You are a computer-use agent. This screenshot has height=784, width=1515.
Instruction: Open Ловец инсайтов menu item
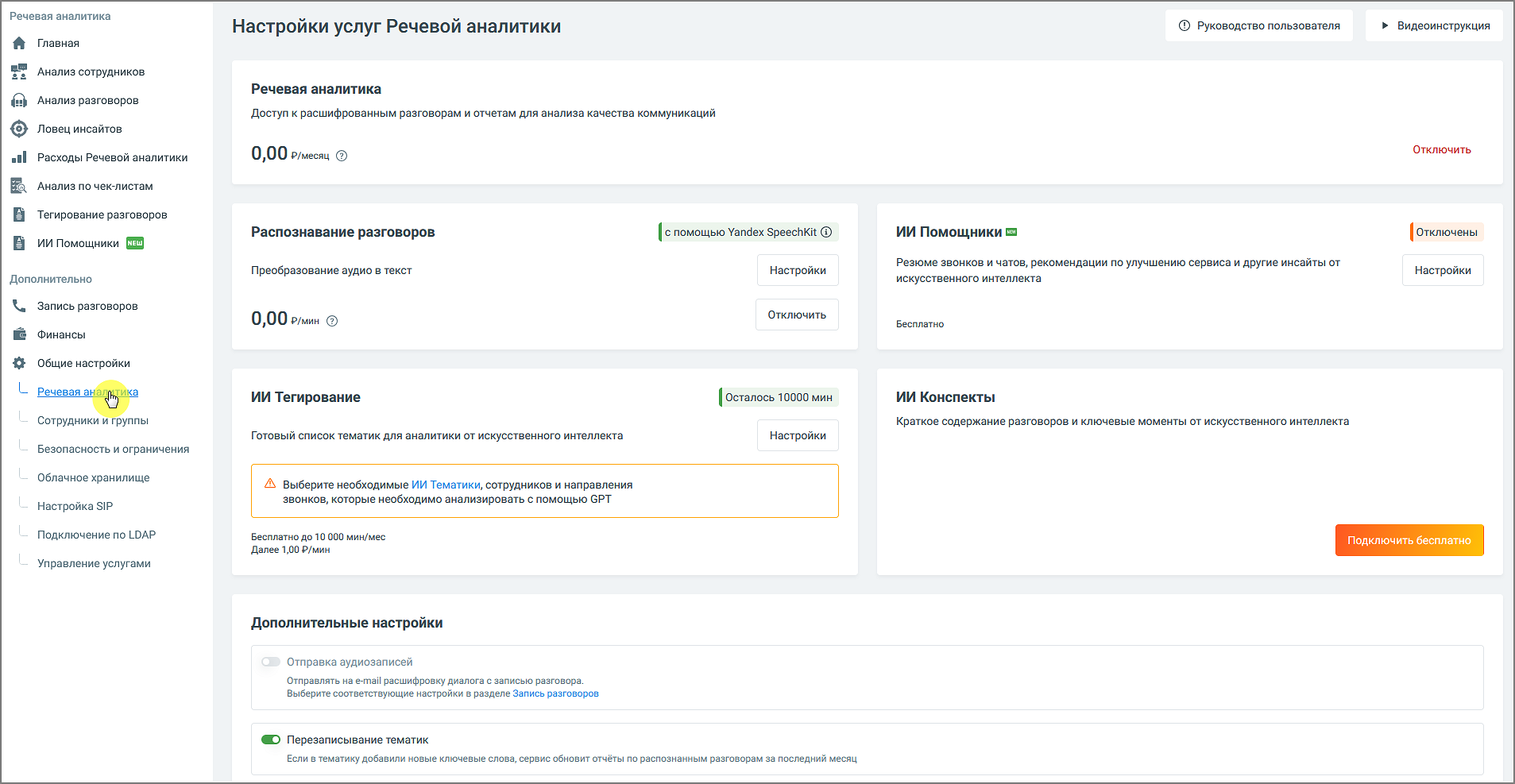pyautogui.click(x=79, y=129)
